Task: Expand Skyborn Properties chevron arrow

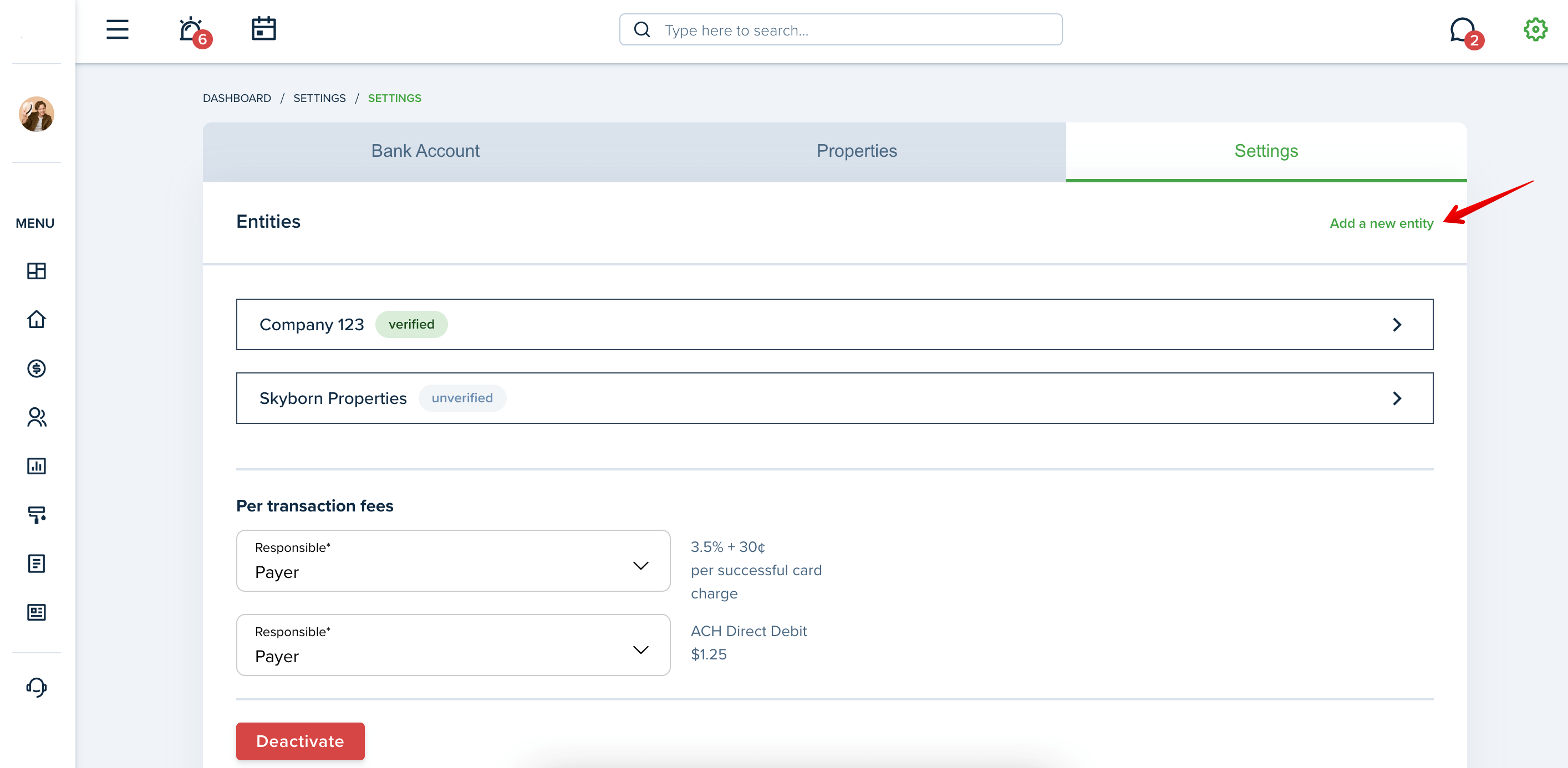Action: [x=1397, y=398]
